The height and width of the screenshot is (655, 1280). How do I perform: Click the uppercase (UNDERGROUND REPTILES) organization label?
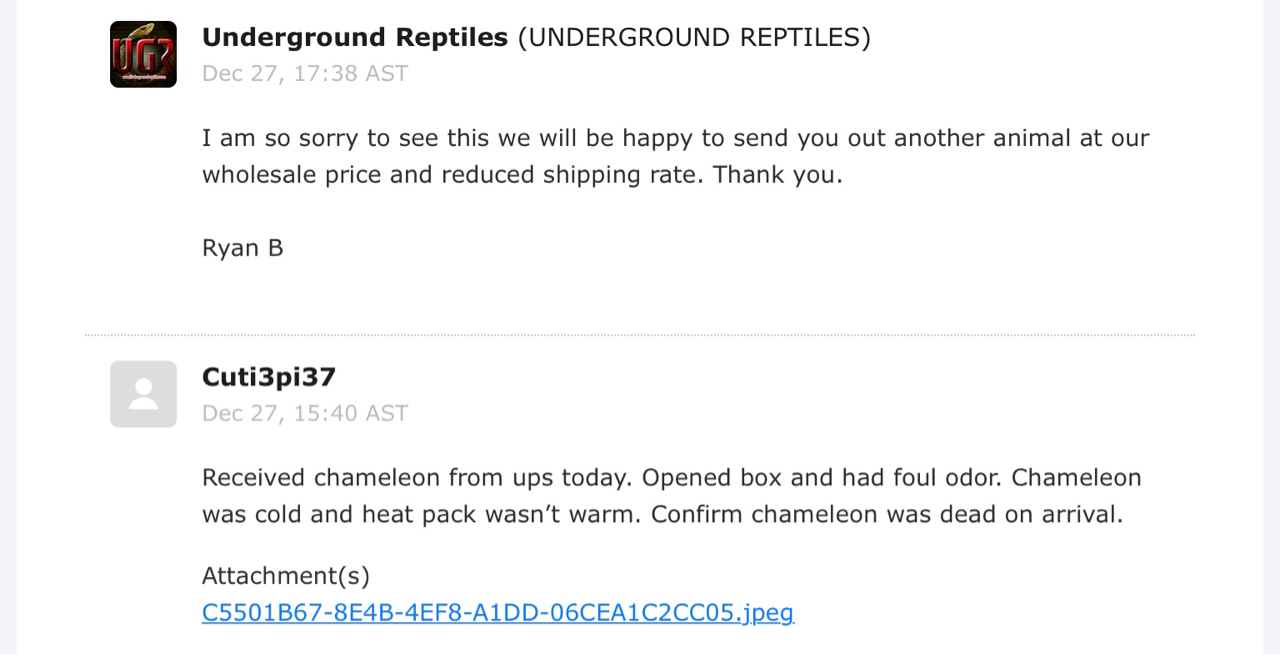pos(694,37)
